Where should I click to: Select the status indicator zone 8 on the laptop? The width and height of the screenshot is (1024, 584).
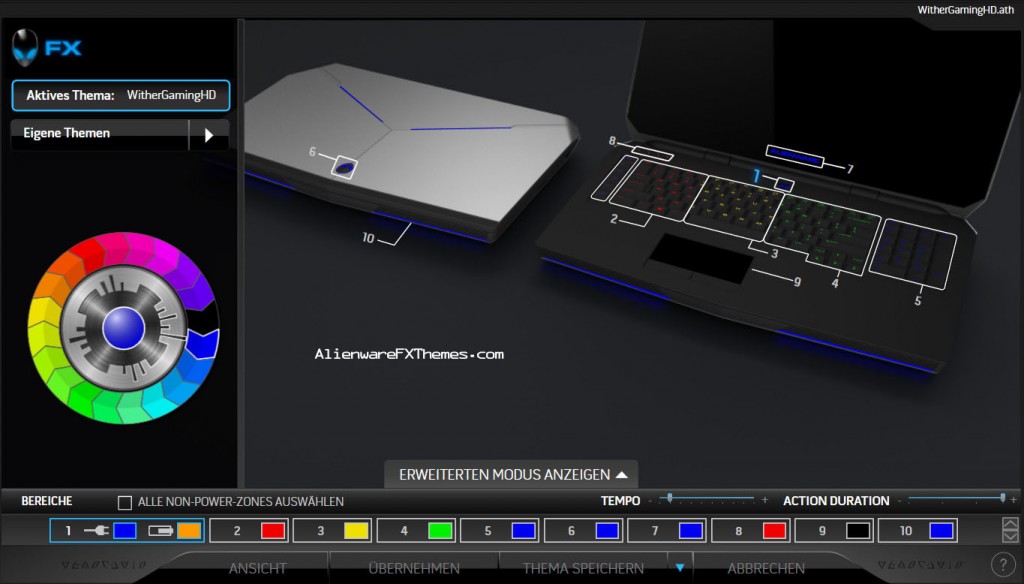point(652,152)
